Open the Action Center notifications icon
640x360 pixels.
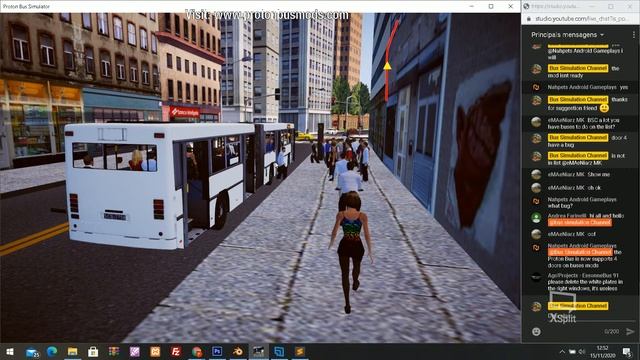click(x=627, y=352)
